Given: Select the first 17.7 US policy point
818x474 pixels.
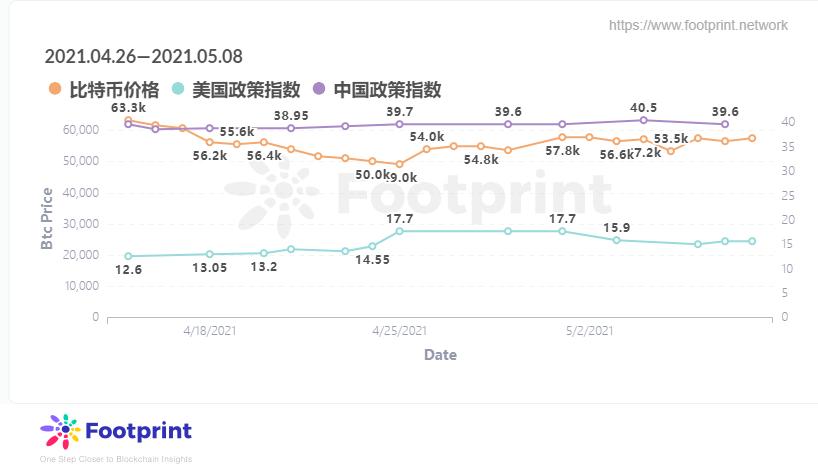Looking at the screenshot, I should pos(400,231).
